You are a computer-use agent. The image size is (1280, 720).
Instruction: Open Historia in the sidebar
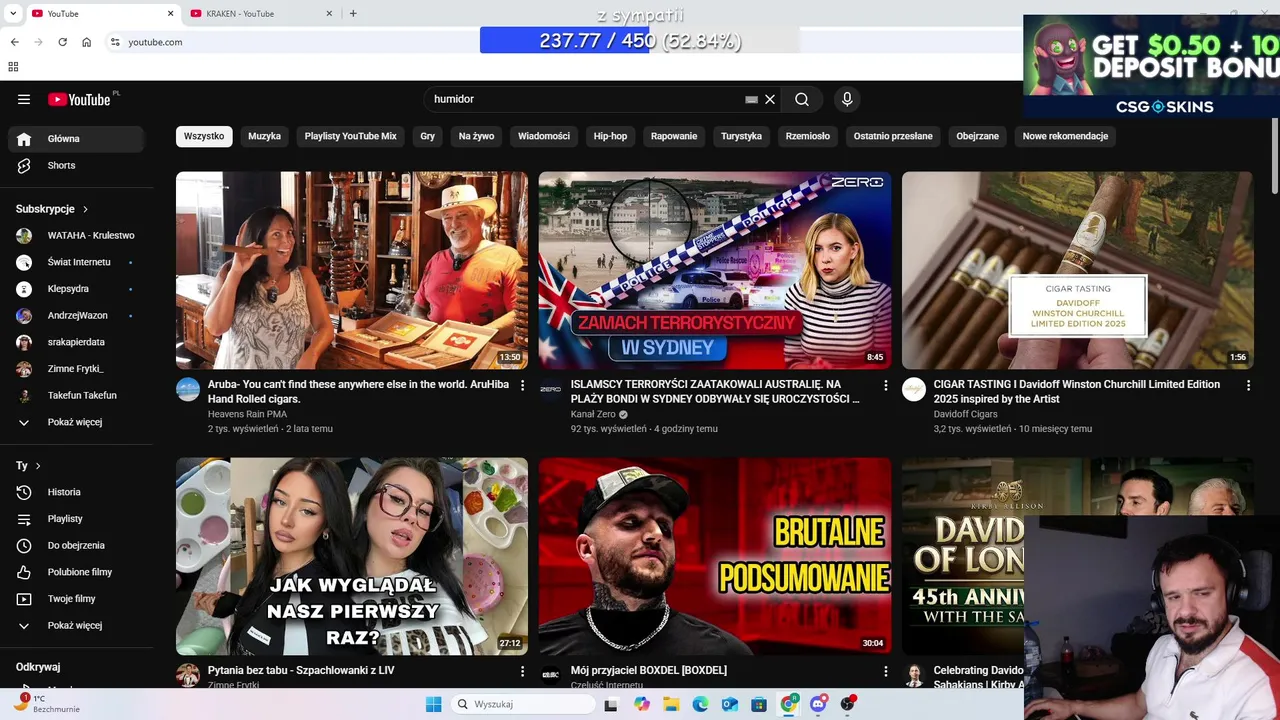(x=78, y=492)
